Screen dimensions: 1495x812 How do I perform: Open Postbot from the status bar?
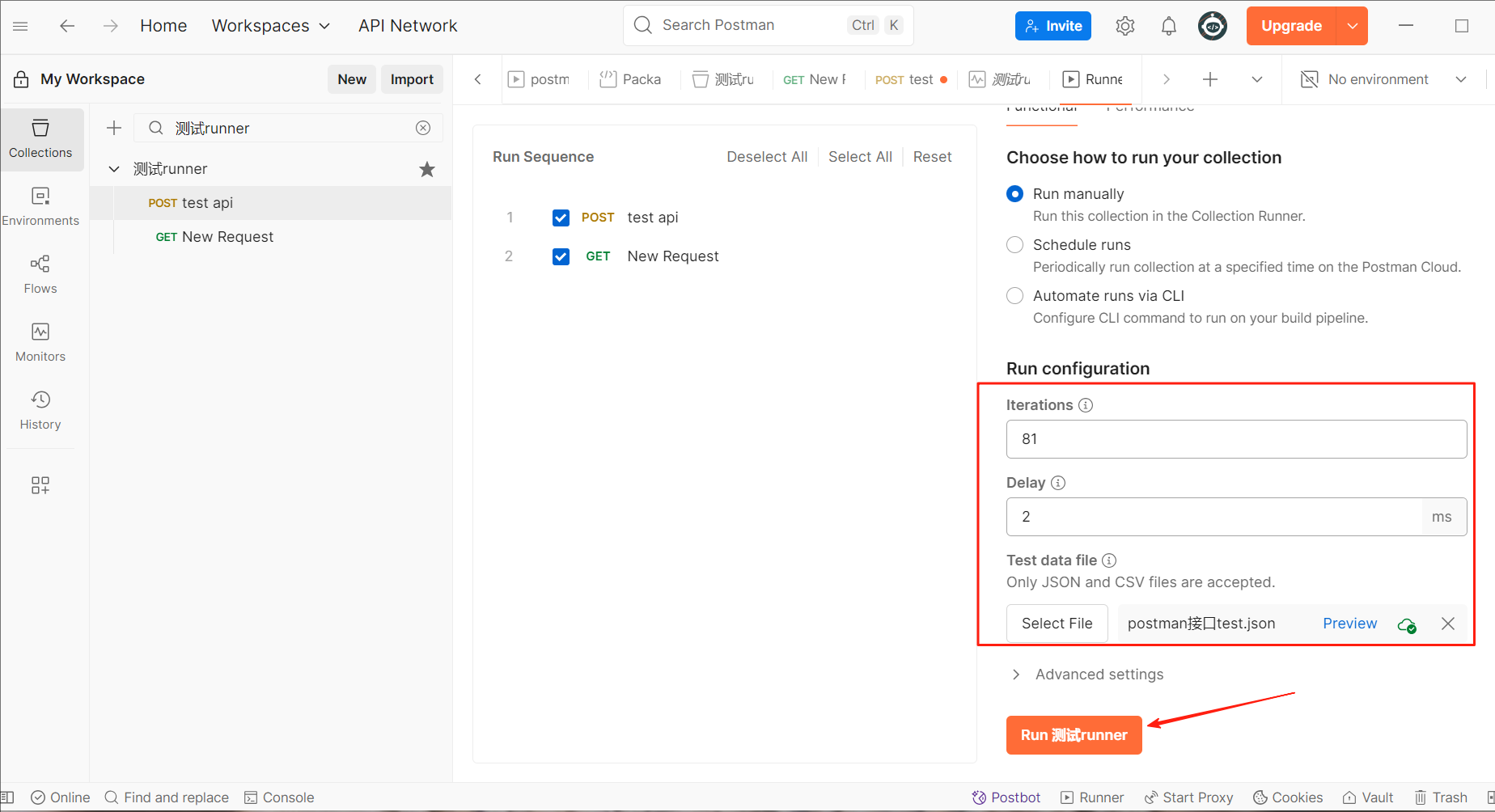coord(1006,797)
